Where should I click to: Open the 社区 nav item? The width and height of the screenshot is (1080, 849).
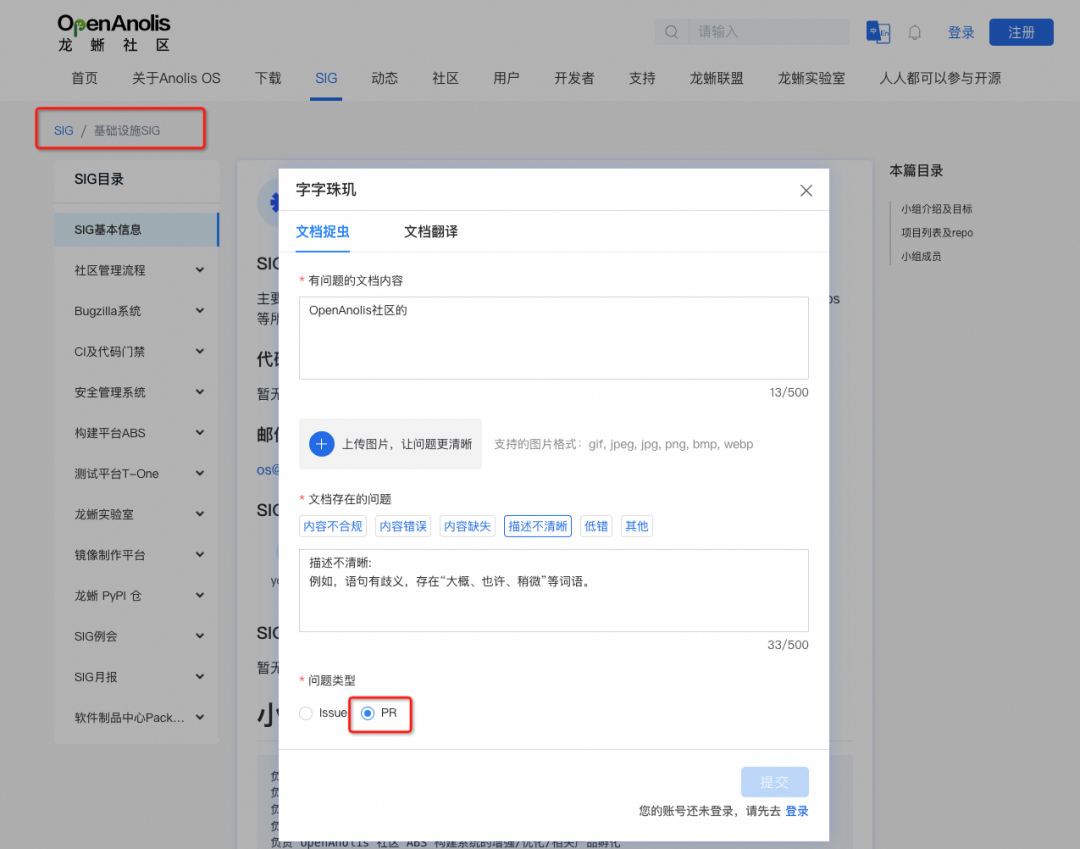coord(446,78)
